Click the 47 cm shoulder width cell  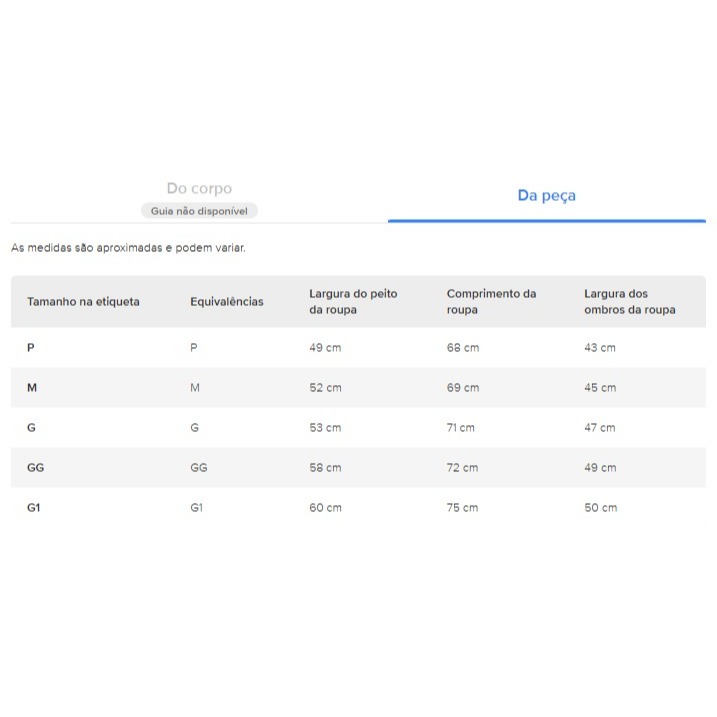(x=599, y=428)
